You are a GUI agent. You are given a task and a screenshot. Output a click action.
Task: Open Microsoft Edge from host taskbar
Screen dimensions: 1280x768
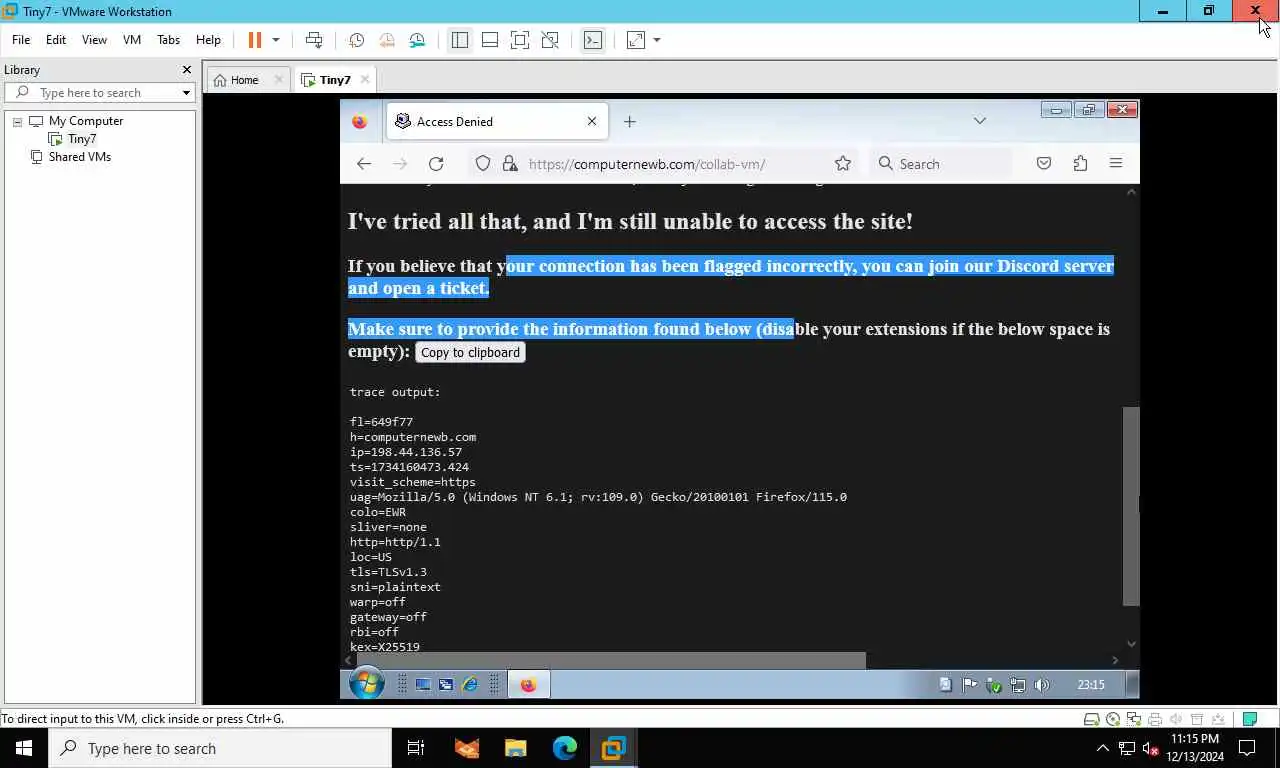coord(565,748)
